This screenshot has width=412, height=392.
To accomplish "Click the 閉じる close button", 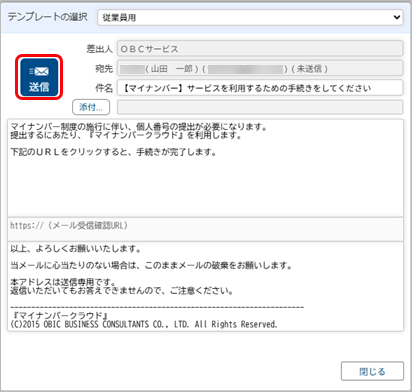I will (x=372, y=371).
